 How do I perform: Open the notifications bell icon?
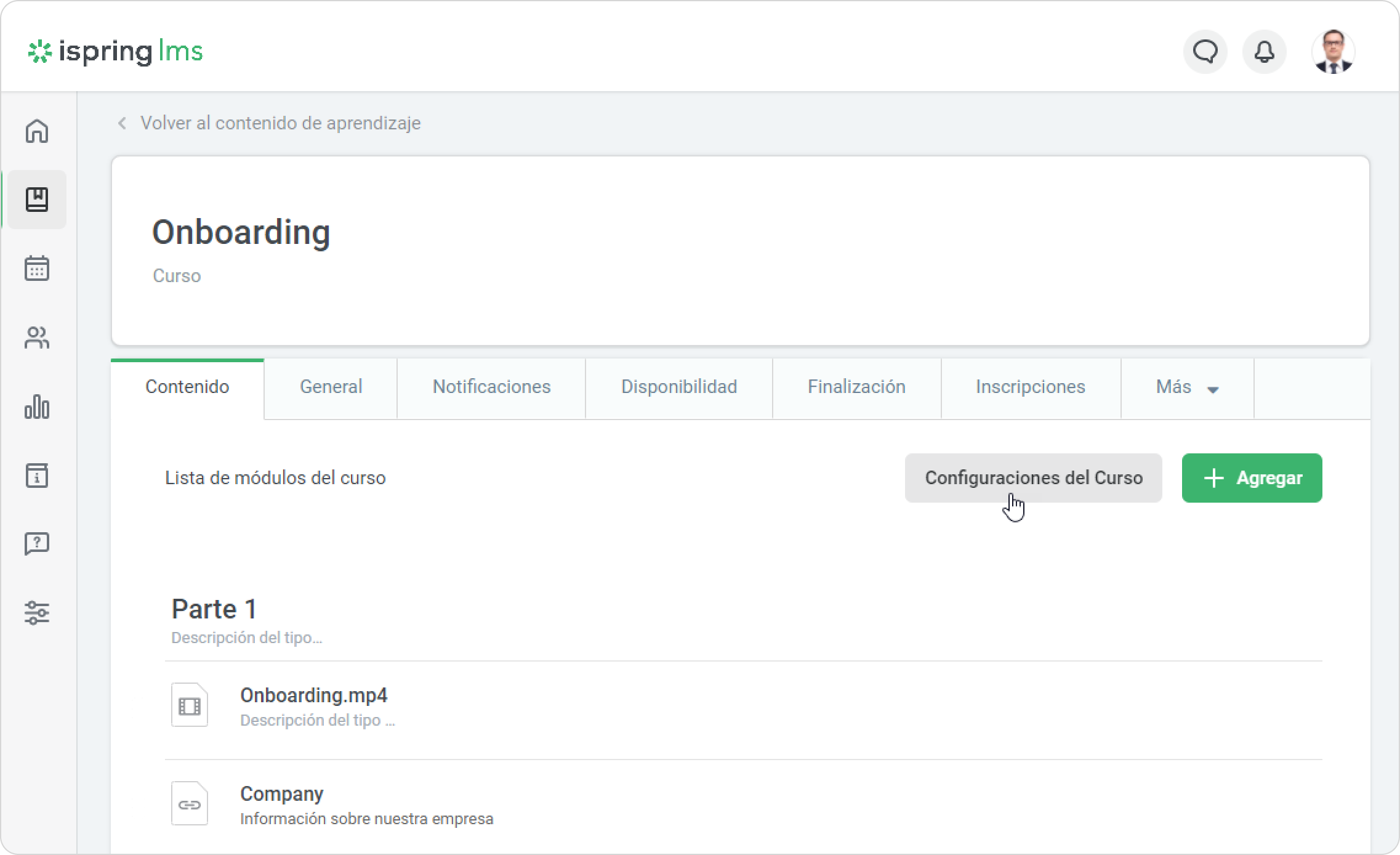pos(1264,52)
